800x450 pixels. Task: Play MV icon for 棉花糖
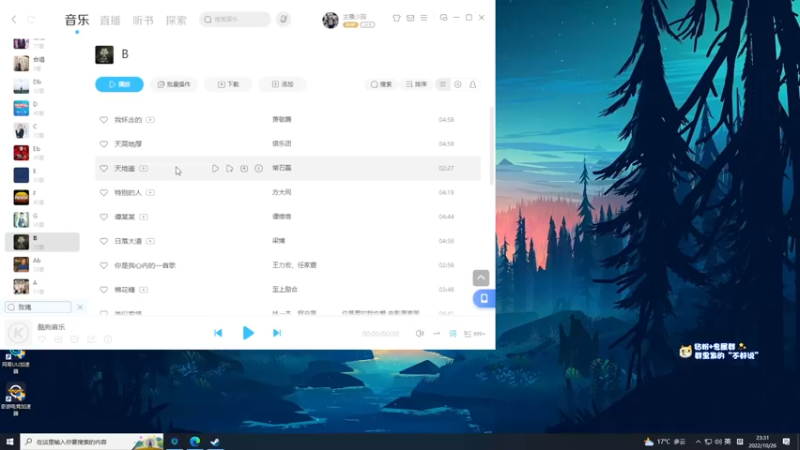pyautogui.click(x=143, y=290)
